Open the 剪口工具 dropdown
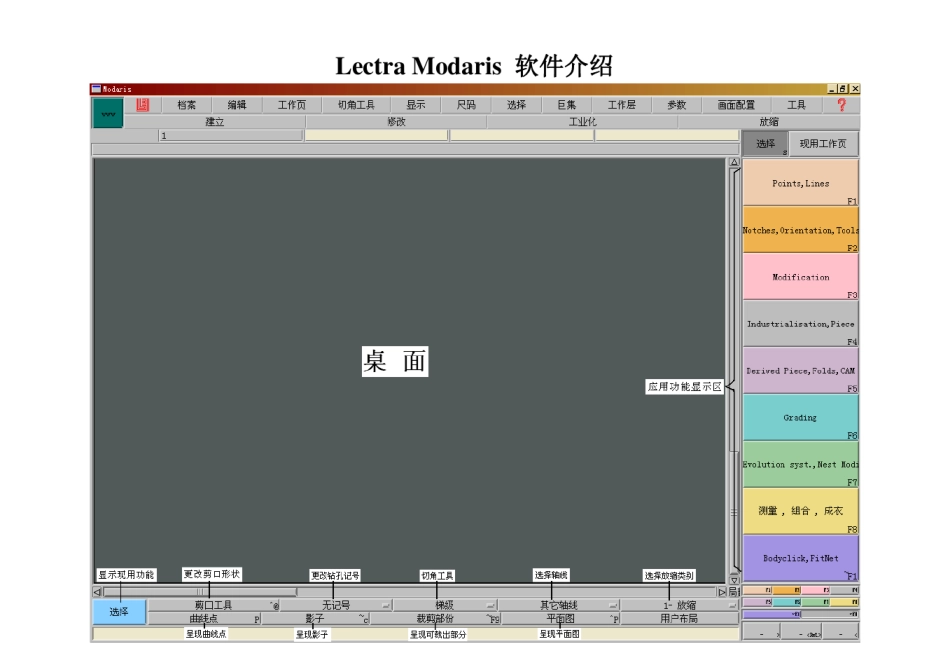 point(214,605)
